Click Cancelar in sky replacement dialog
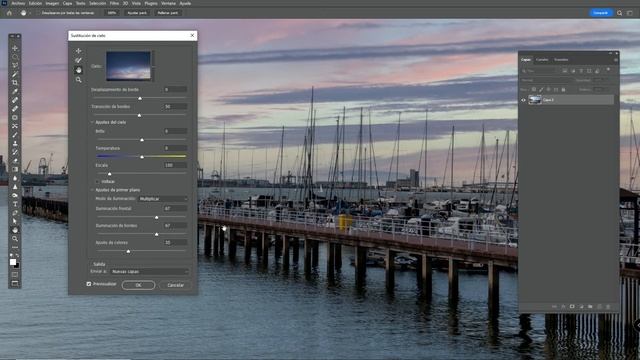The width and height of the screenshot is (640, 360). pyautogui.click(x=176, y=285)
